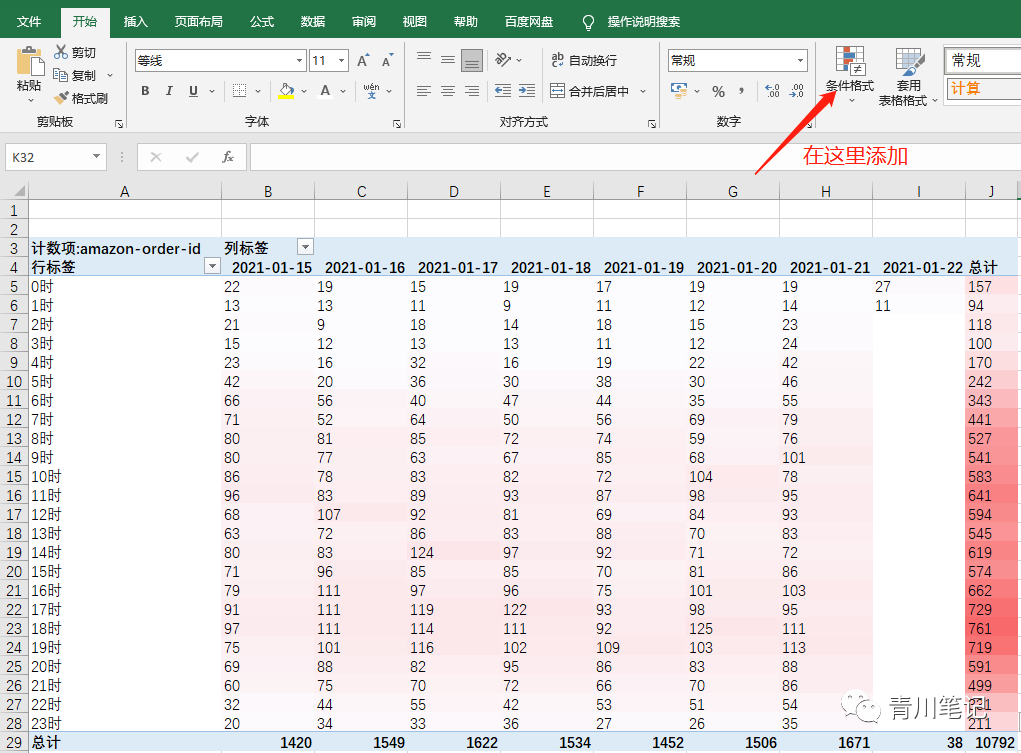1021x753 pixels.
Task: Click the phonetic guide (wén) icon
Action: [x=371, y=91]
